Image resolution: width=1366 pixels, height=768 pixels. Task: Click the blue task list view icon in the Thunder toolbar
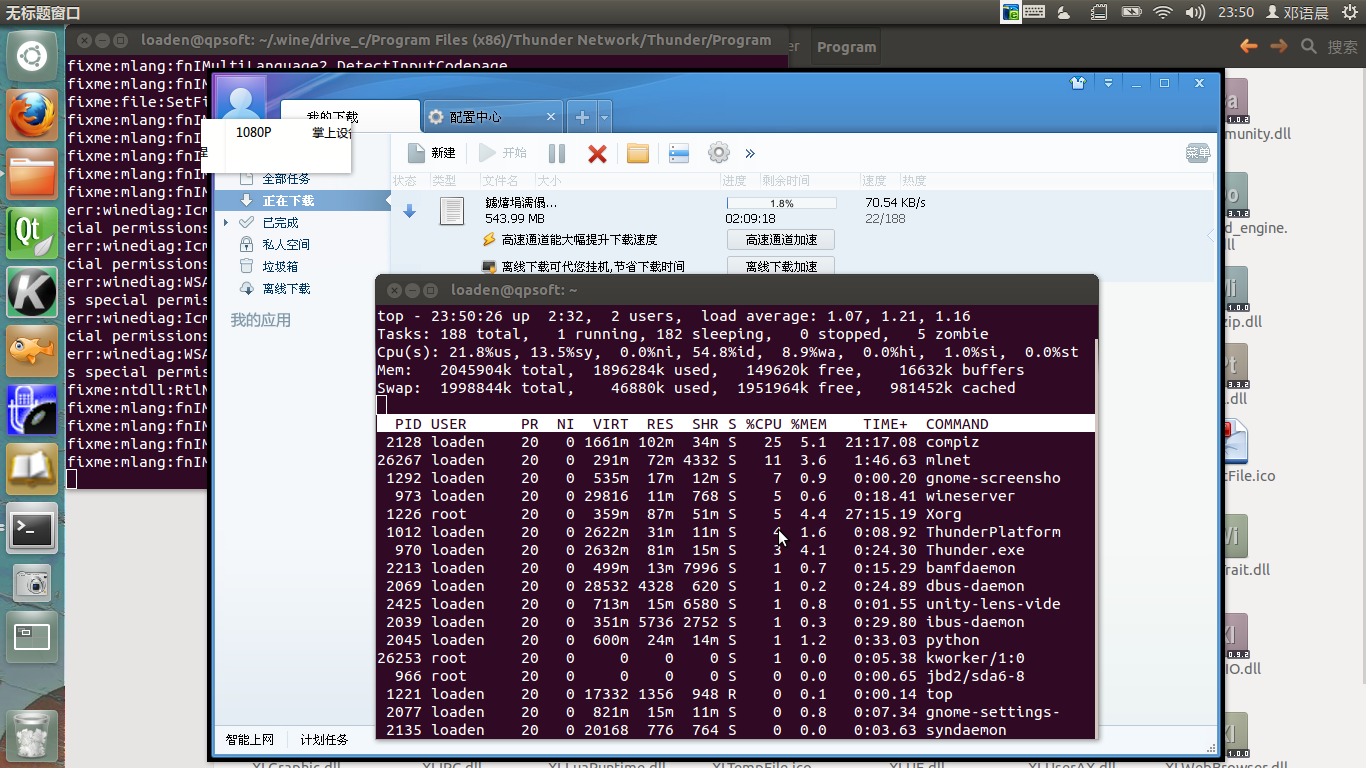click(x=679, y=153)
